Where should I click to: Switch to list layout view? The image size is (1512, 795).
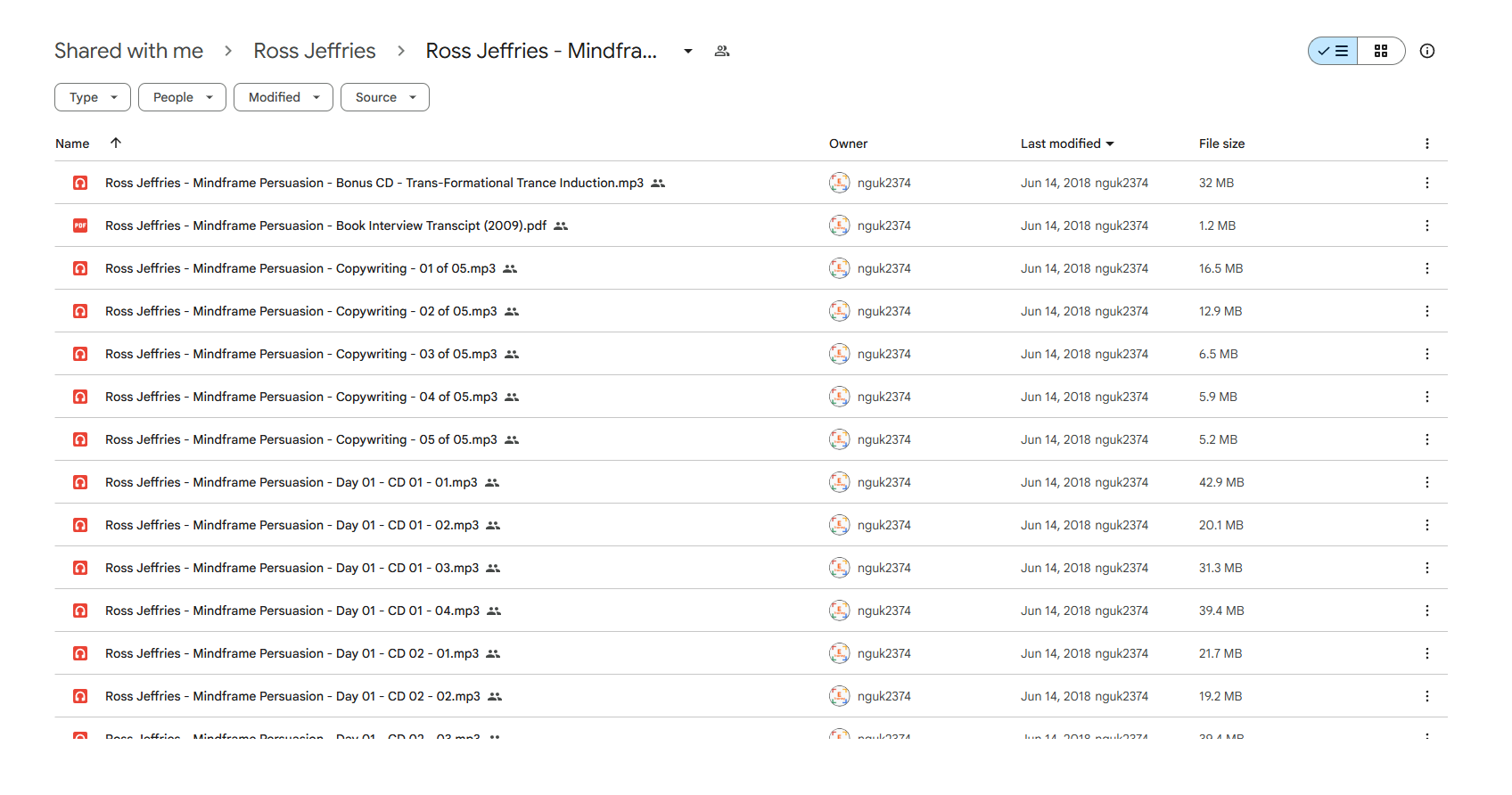click(1333, 51)
